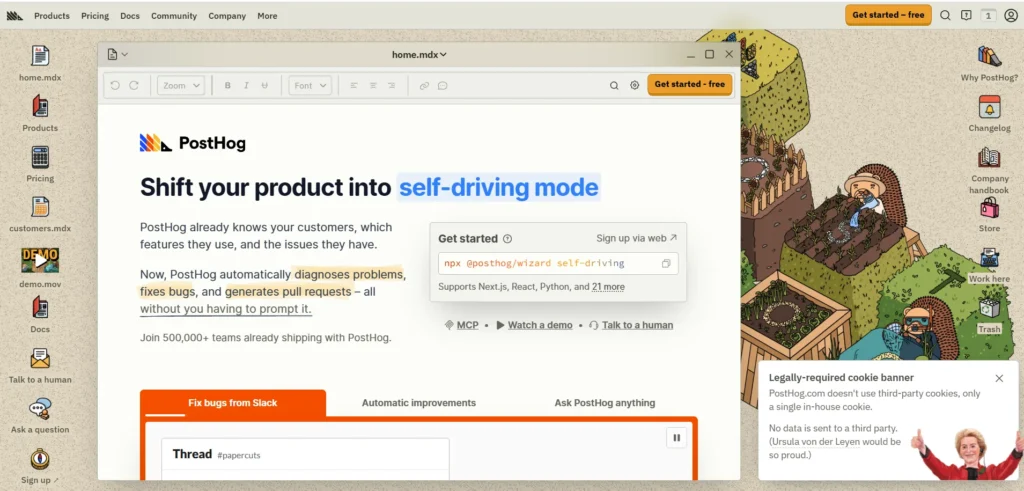The height and width of the screenshot is (491, 1024).
Task: Open Talk to a human envelope icon
Action: click(40, 358)
